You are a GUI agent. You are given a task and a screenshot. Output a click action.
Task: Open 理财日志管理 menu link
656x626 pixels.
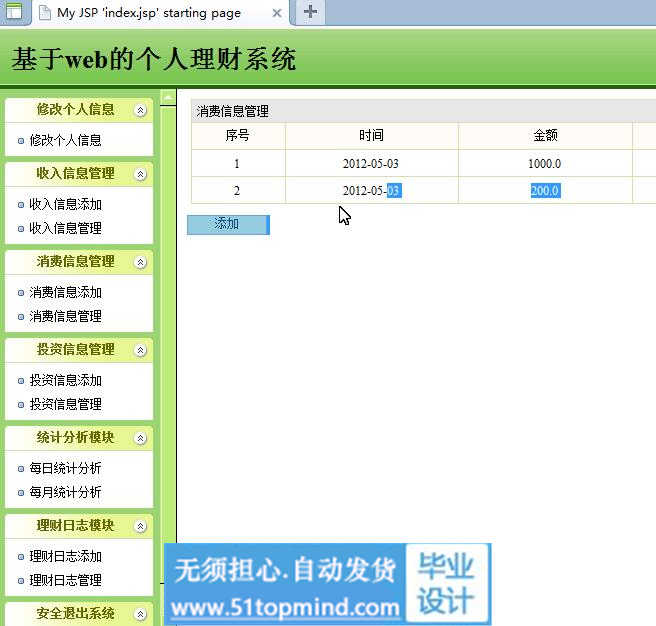65,580
